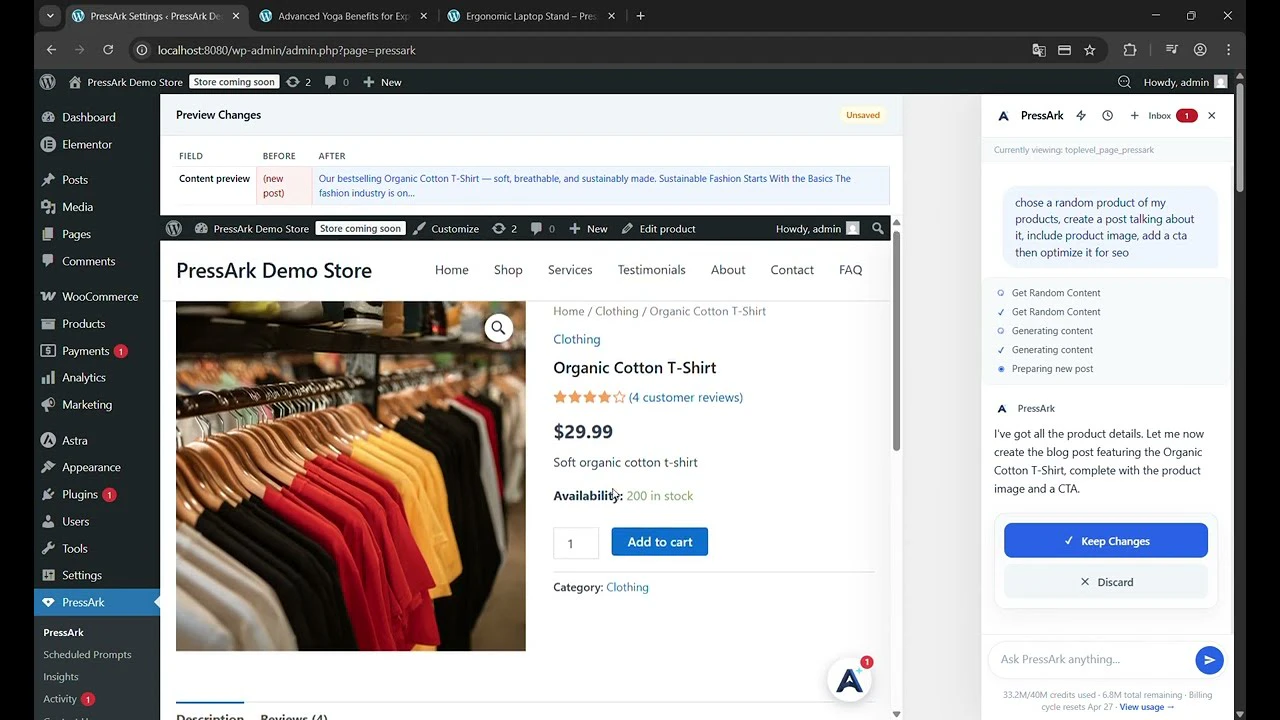1280x720 pixels.
Task: Click the floating PressArk chat launcher icon
Action: pyautogui.click(x=849, y=680)
